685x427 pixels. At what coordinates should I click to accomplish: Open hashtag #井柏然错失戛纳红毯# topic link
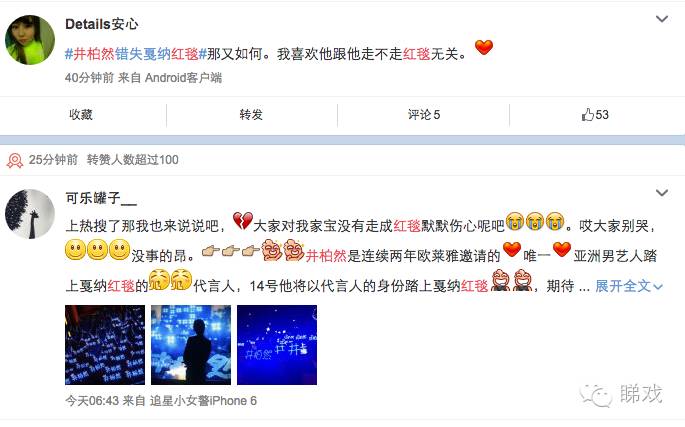[135, 54]
